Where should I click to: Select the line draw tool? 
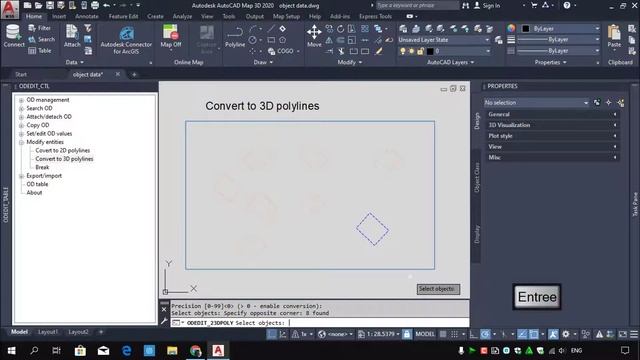pyautogui.click(x=271, y=29)
